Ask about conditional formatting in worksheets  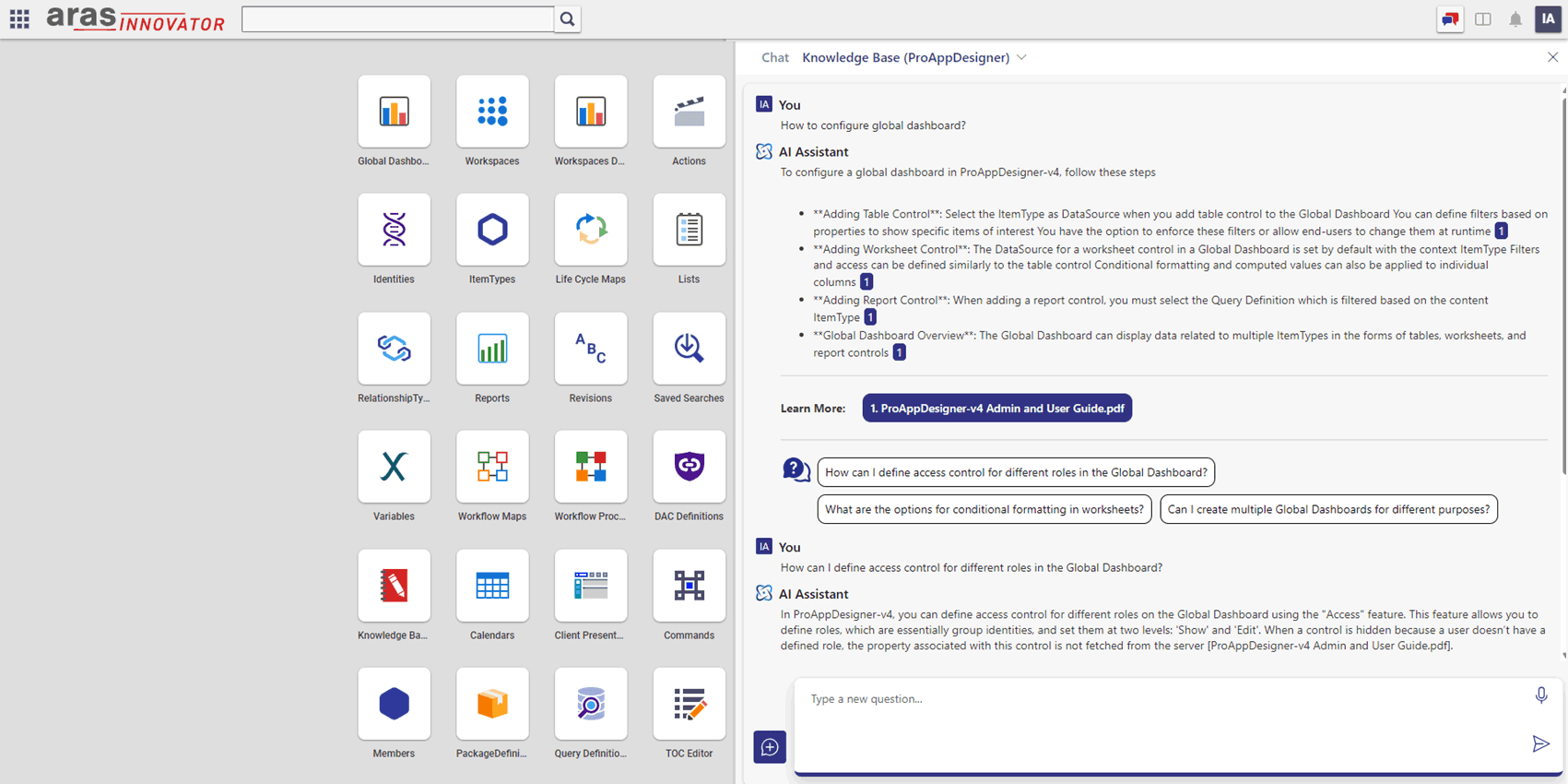click(984, 509)
